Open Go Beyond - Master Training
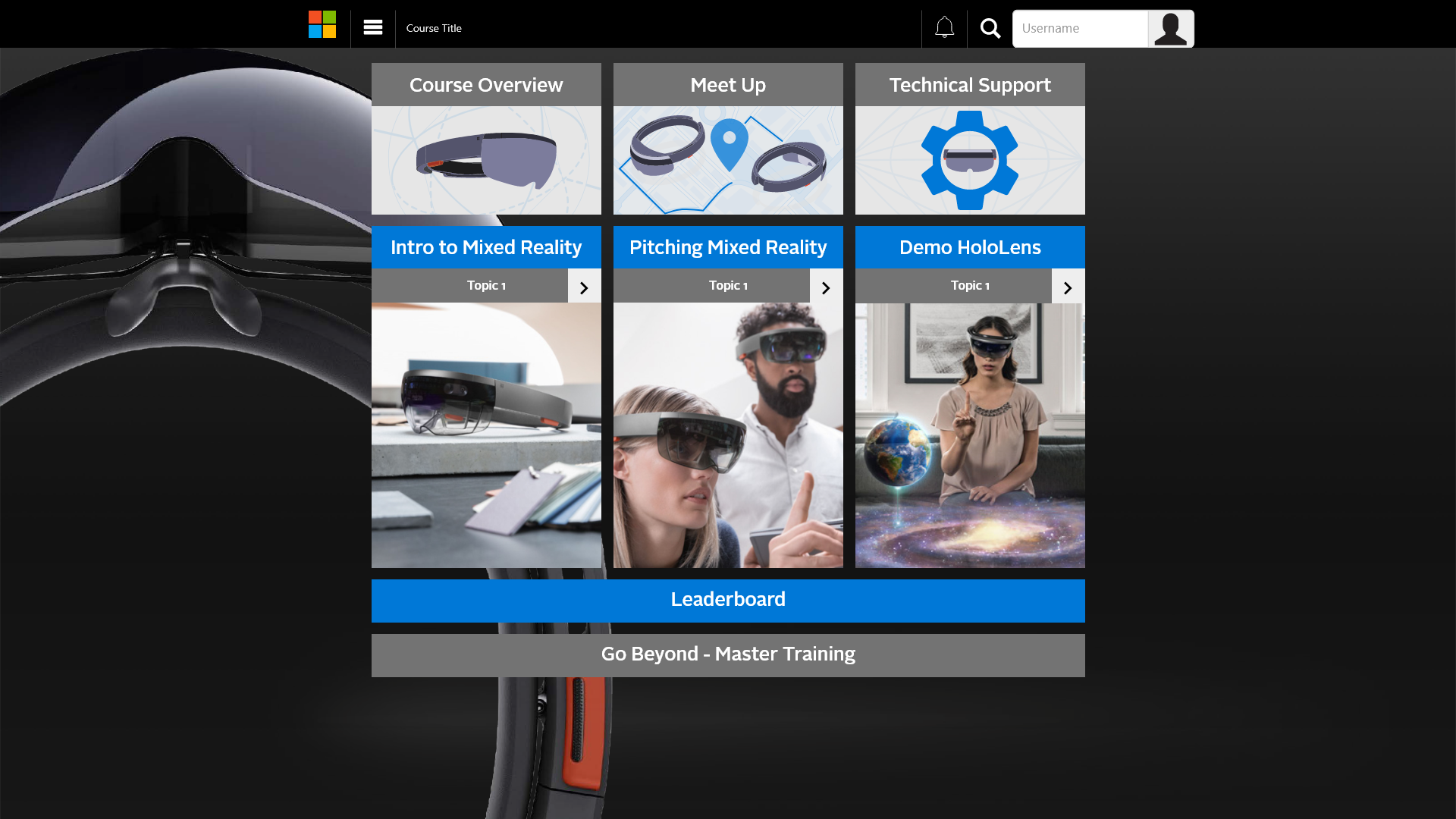Screen dimensions: 1456x819 728,655
